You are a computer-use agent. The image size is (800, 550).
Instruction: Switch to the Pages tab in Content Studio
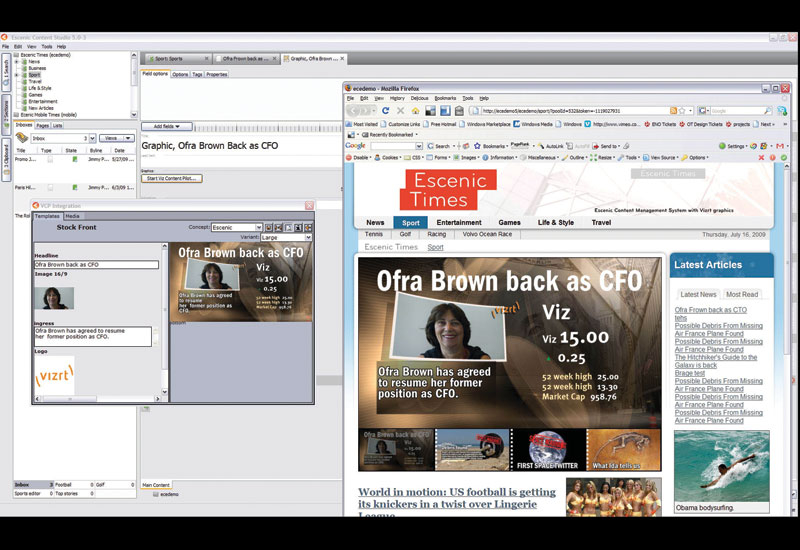tap(43, 126)
